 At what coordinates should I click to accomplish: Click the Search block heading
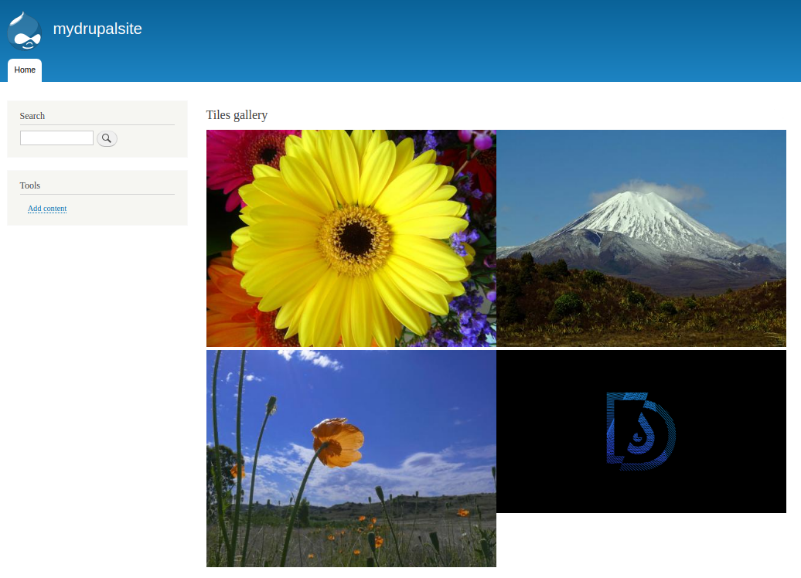(x=32, y=115)
